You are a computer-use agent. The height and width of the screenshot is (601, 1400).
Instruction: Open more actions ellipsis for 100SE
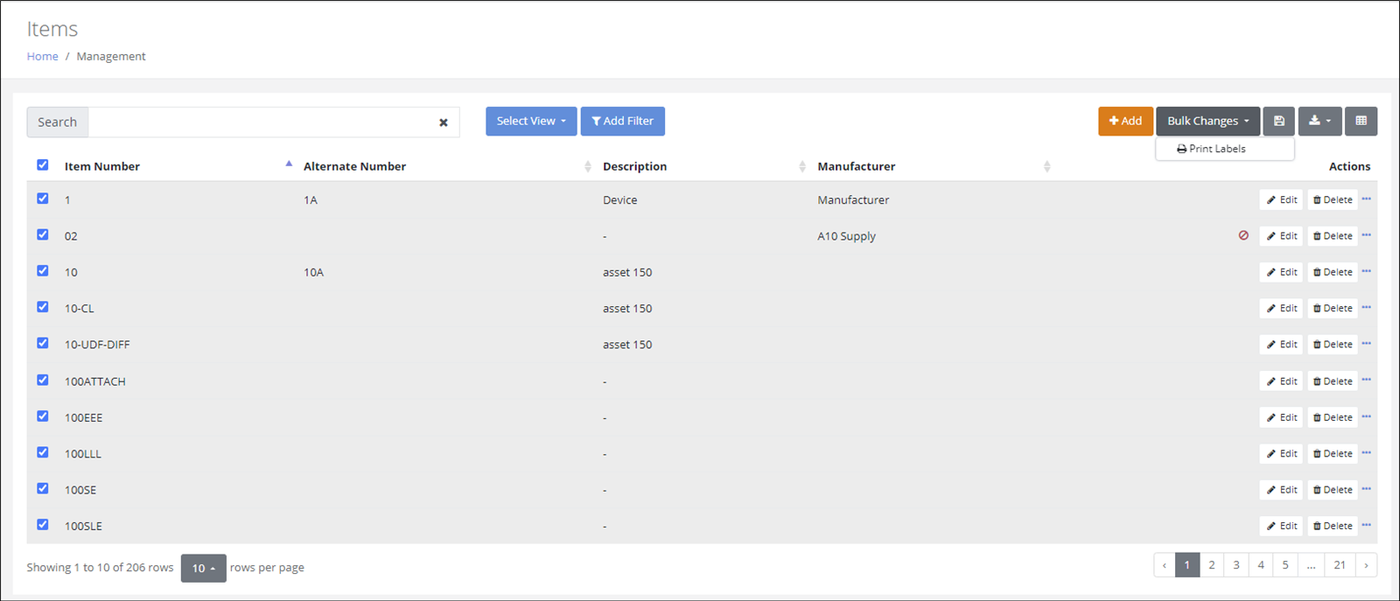1366,489
